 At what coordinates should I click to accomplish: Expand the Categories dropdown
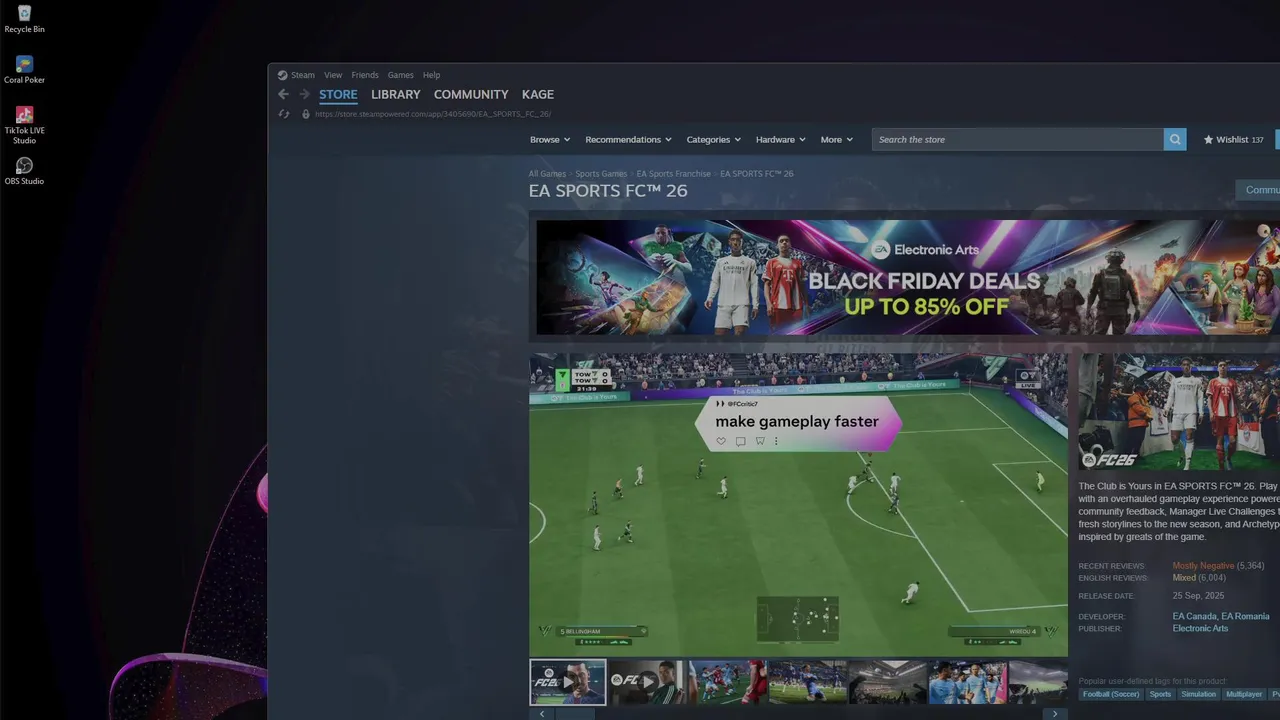pyautogui.click(x=713, y=140)
